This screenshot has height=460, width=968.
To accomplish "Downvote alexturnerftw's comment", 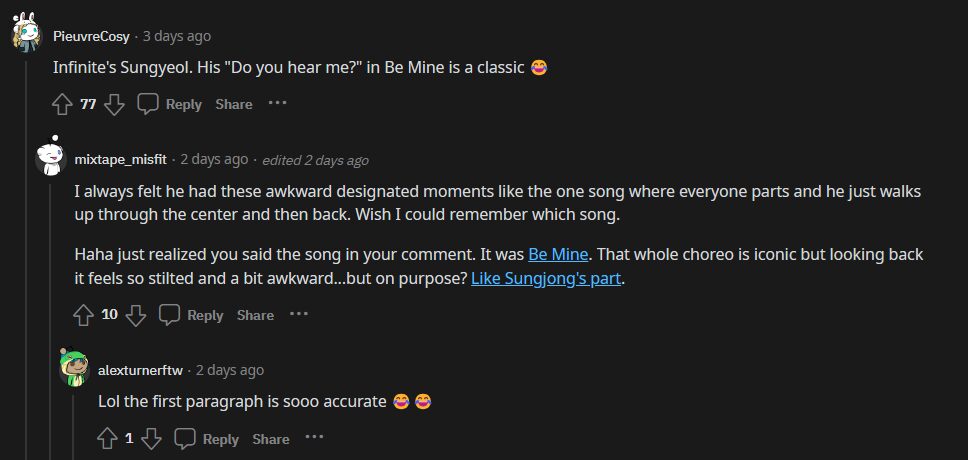I will [152, 438].
